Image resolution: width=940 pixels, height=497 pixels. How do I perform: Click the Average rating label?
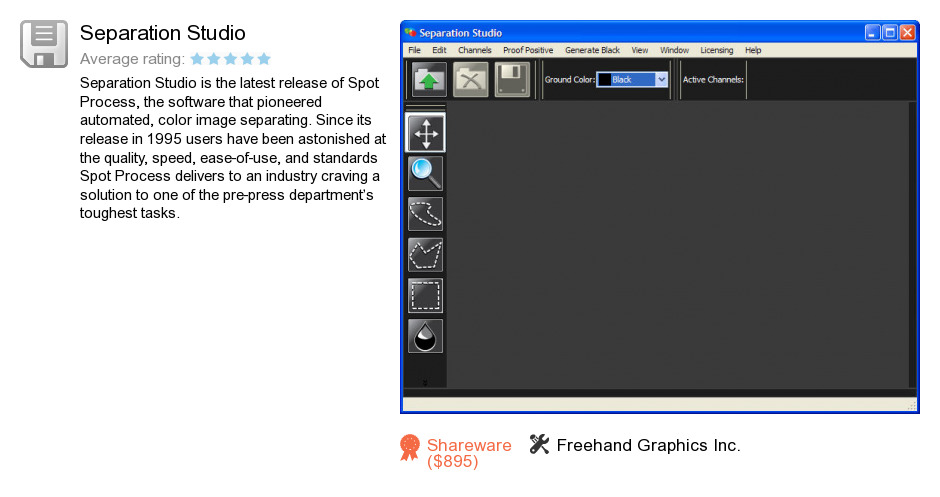(x=132, y=59)
